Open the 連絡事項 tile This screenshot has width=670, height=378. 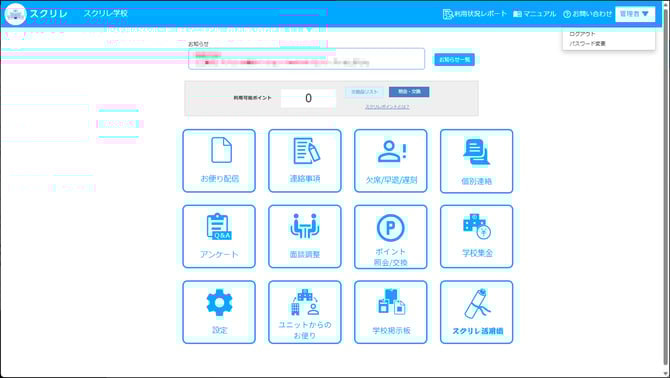pyautogui.click(x=305, y=161)
